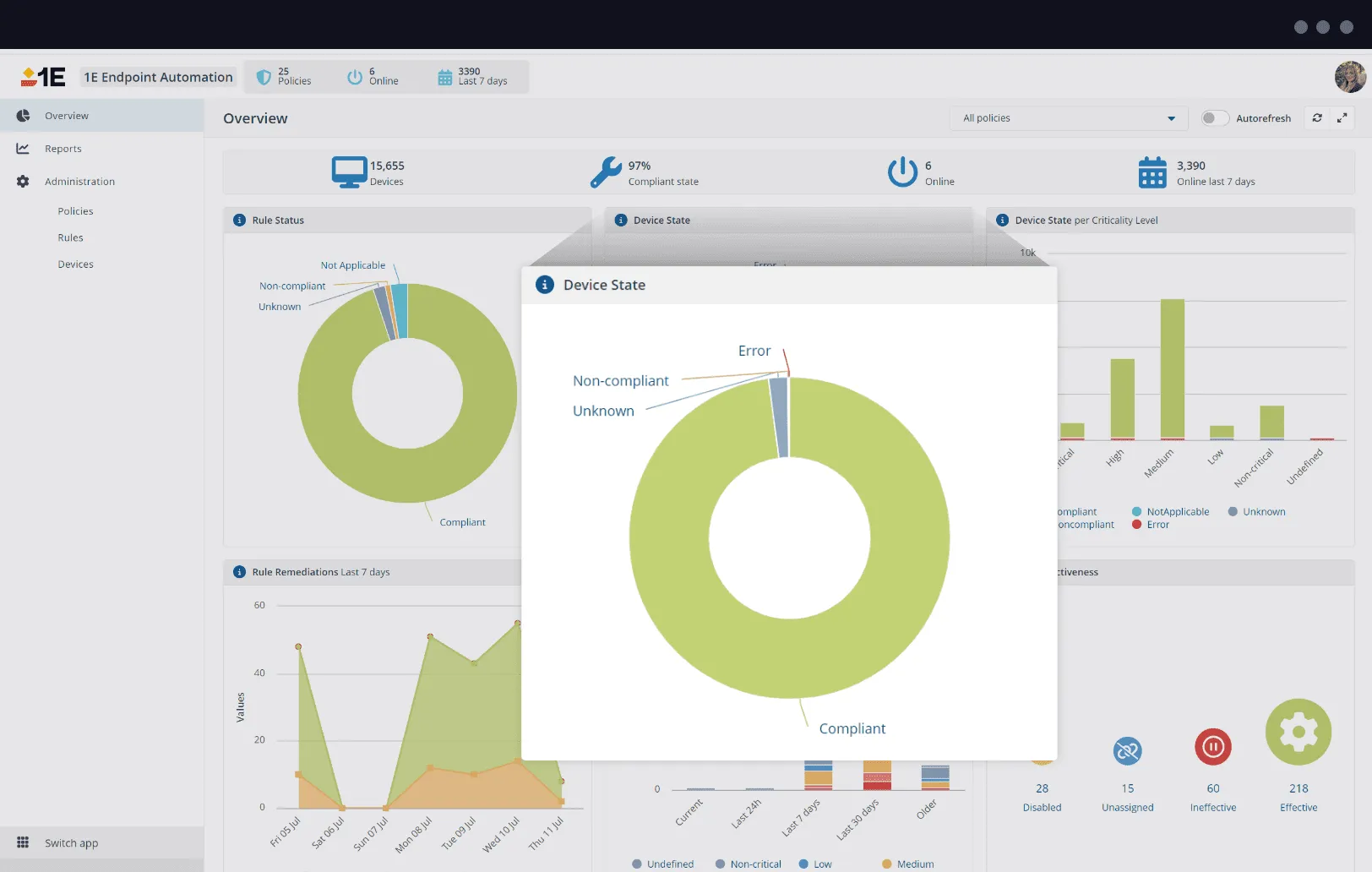Open the Devices page in sidebar
The width and height of the screenshot is (1372, 872).
point(75,264)
